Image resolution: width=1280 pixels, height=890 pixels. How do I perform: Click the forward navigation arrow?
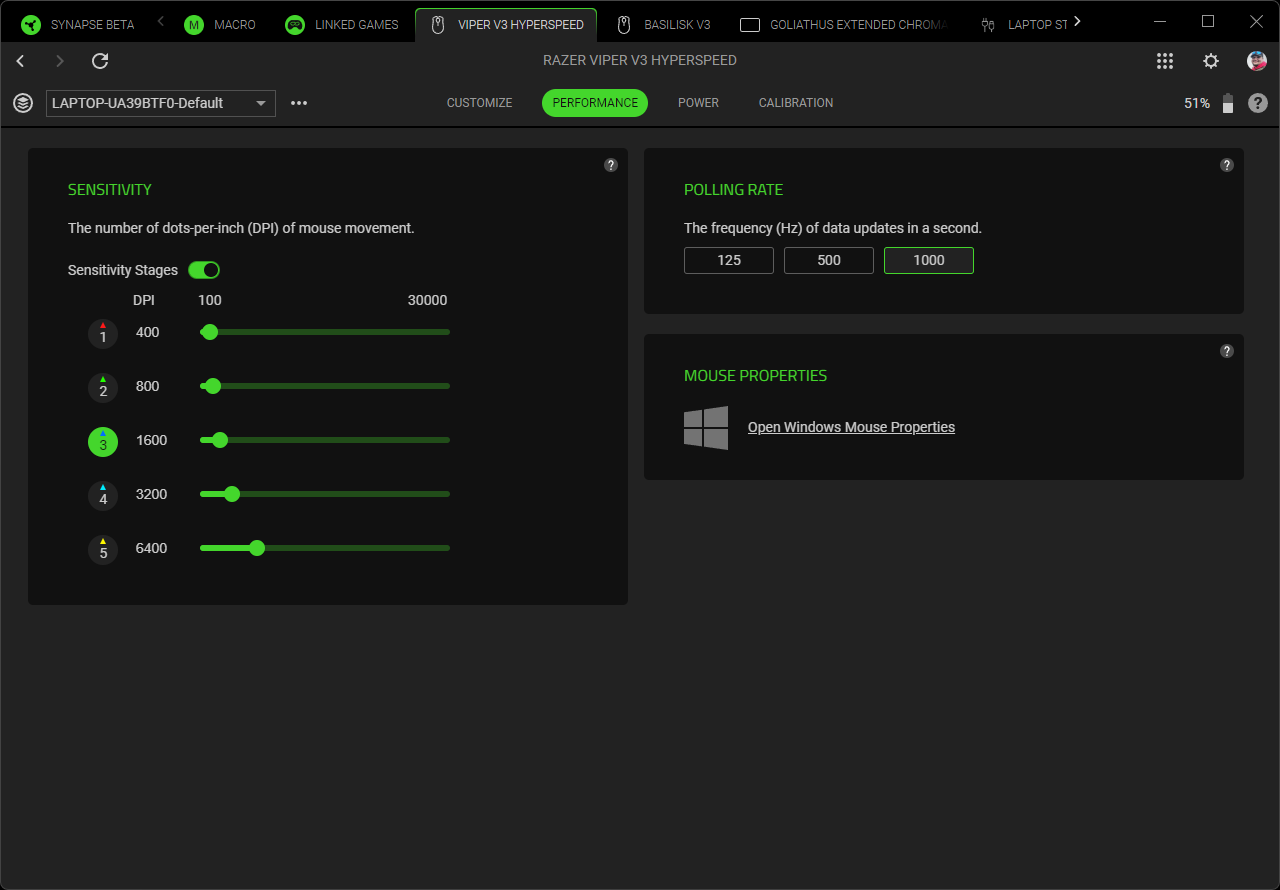pyautogui.click(x=60, y=61)
